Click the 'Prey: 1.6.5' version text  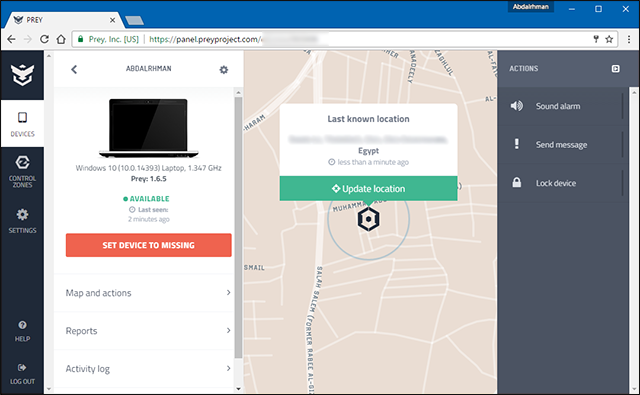point(149,179)
